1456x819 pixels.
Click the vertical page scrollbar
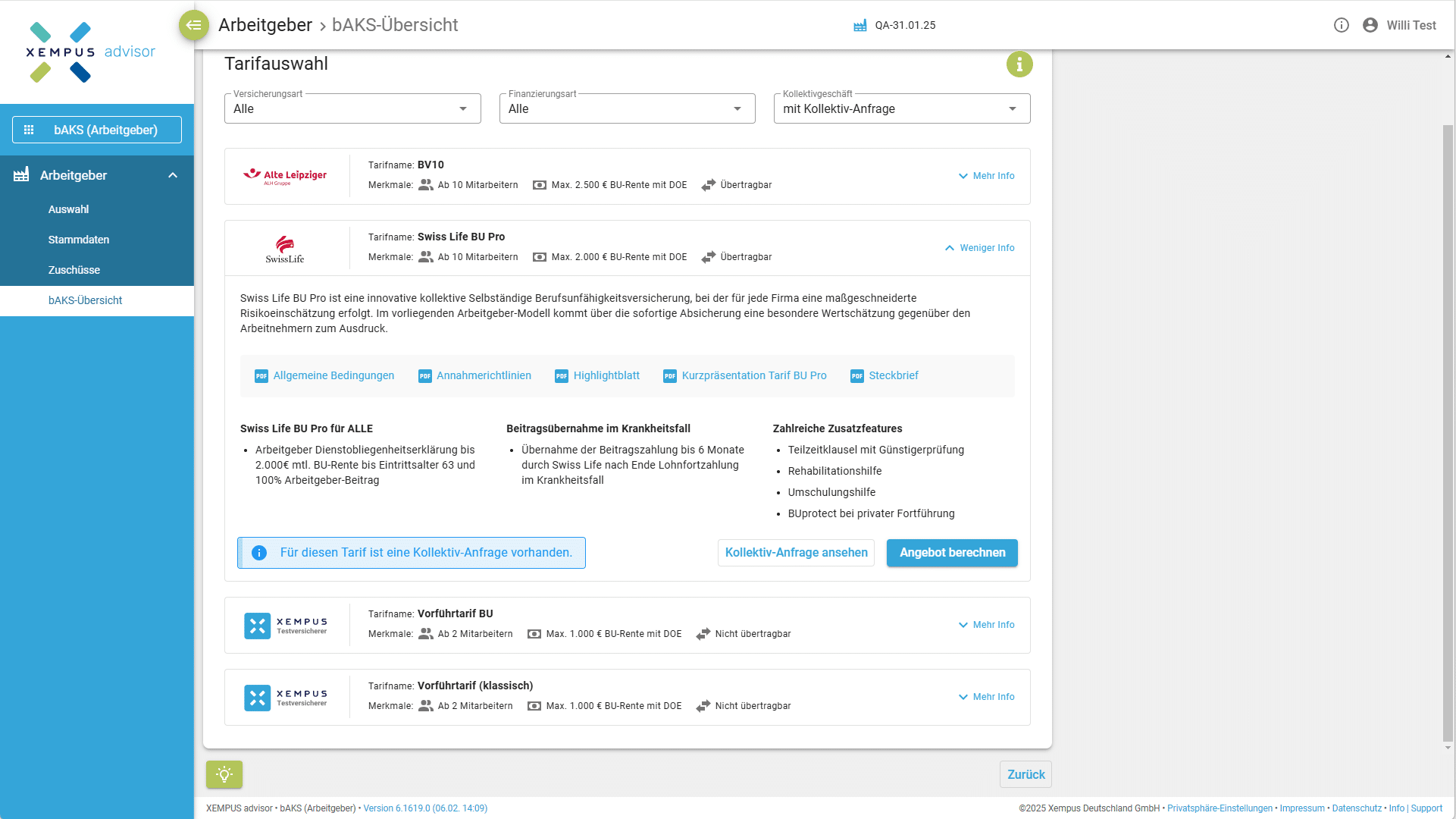1448,432
